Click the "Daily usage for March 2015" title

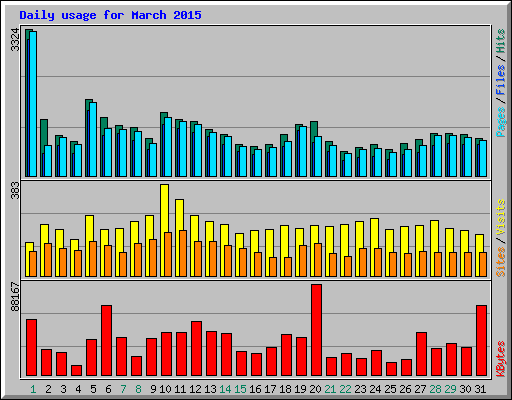110,15
